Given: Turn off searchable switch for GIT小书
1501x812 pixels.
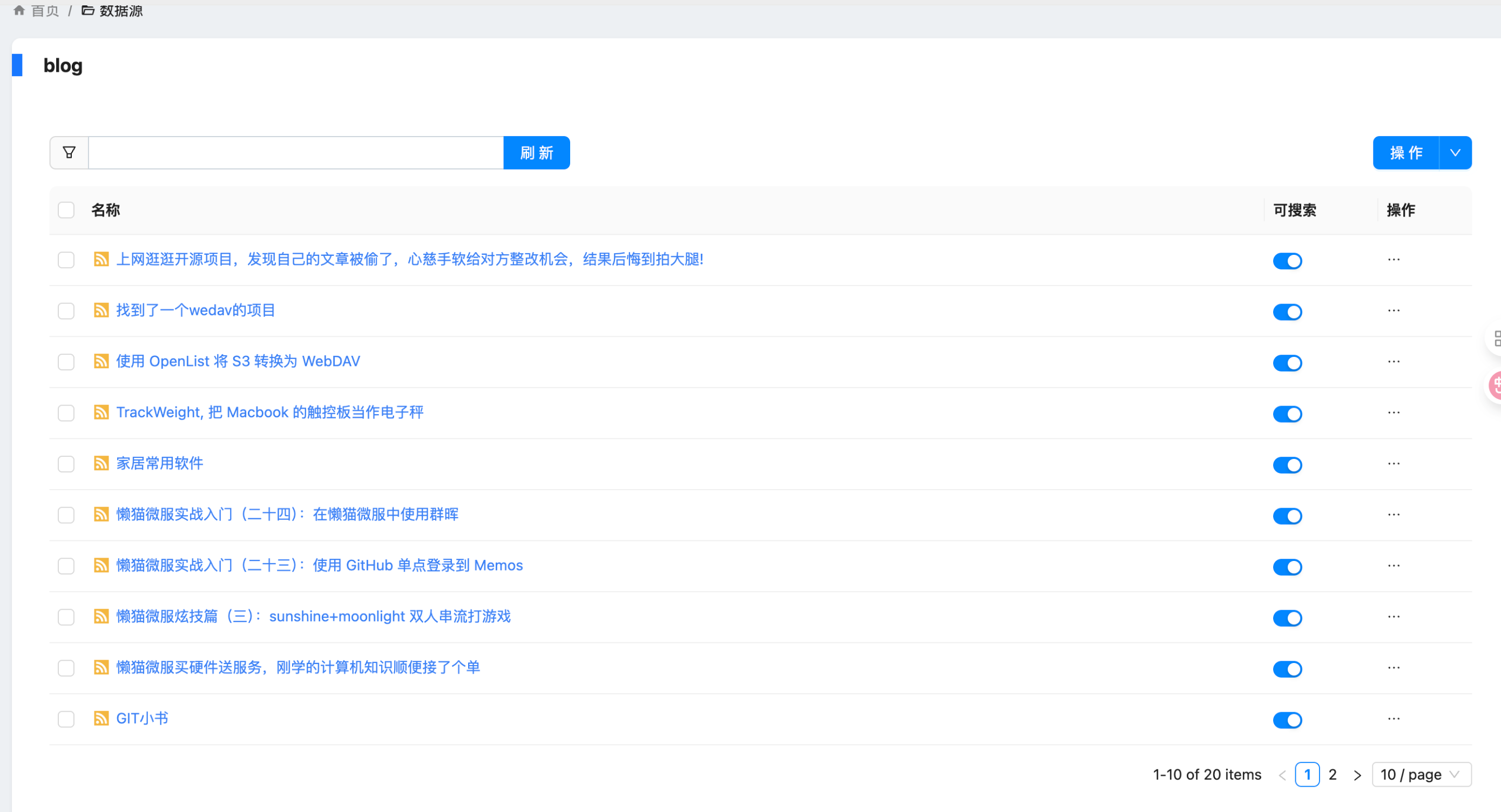Looking at the screenshot, I should [1287, 720].
